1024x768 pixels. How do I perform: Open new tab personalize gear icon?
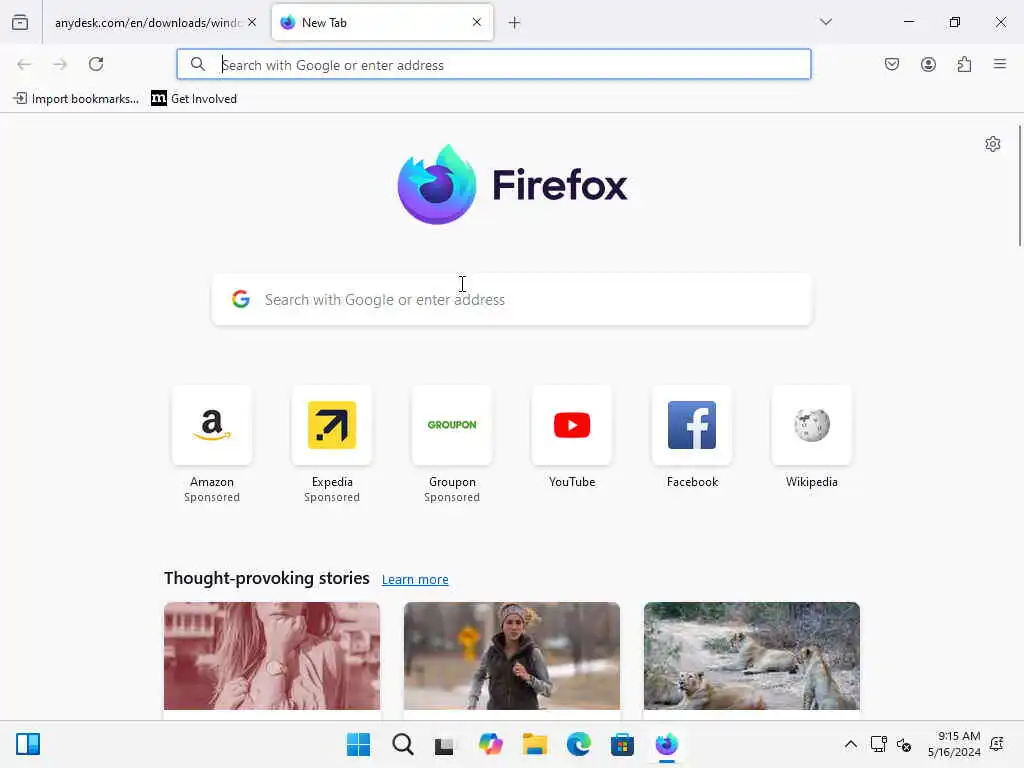(x=993, y=144)
